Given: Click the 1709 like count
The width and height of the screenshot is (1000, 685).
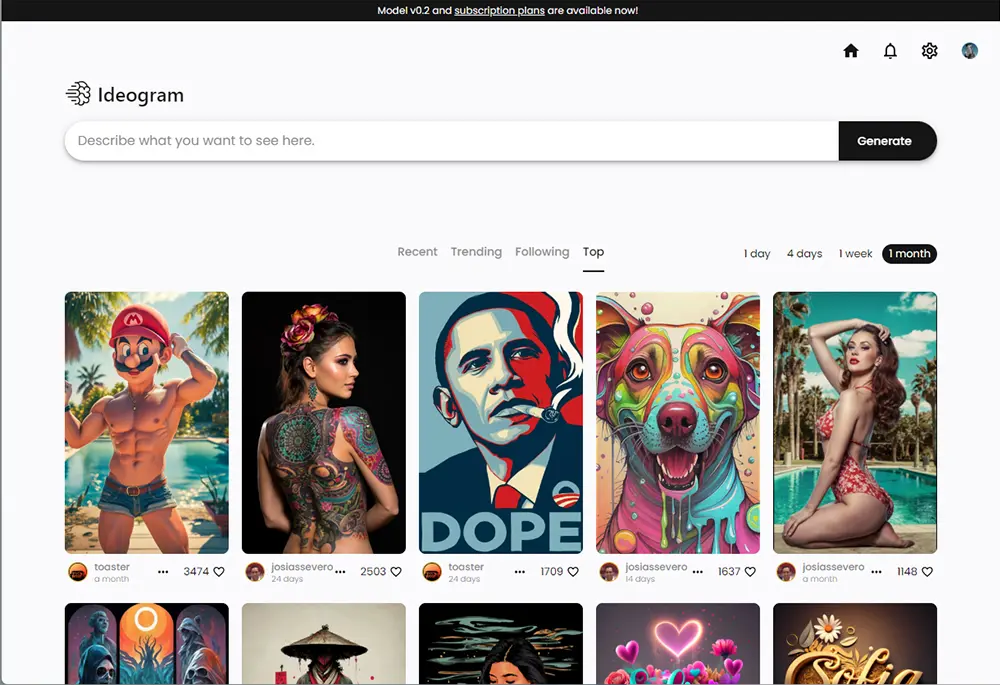Looking at the screenshot, I should click(552, 571).
